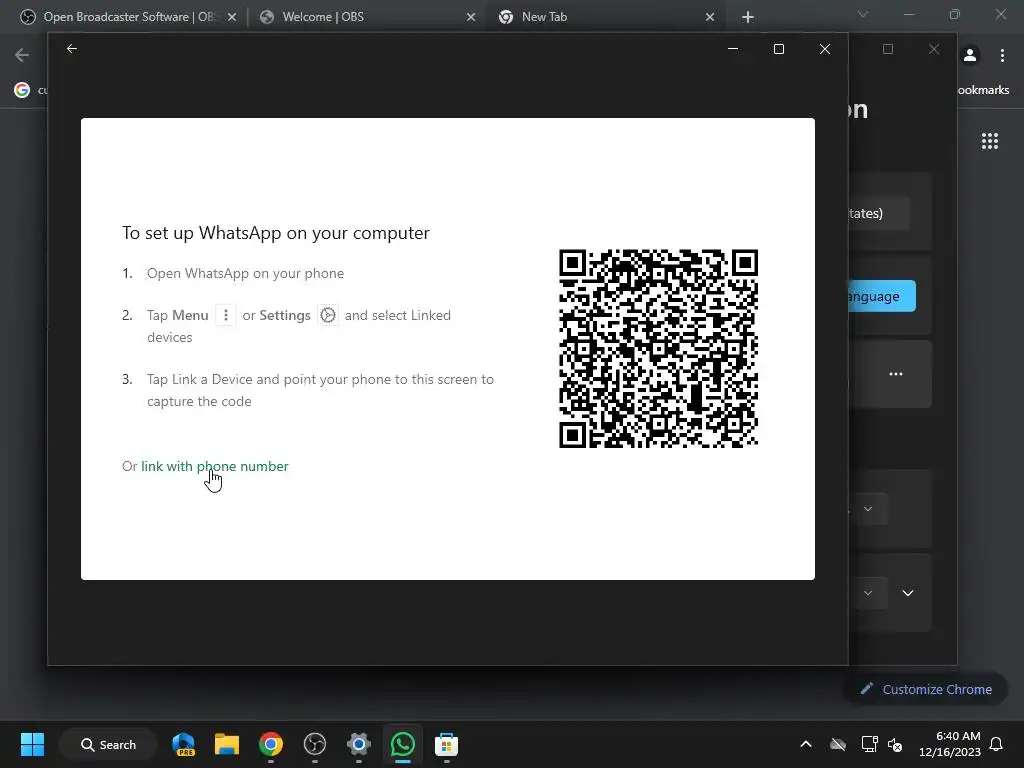
Task: Switch to Open Broadcaster Software tab
Action: coord(129,17)
